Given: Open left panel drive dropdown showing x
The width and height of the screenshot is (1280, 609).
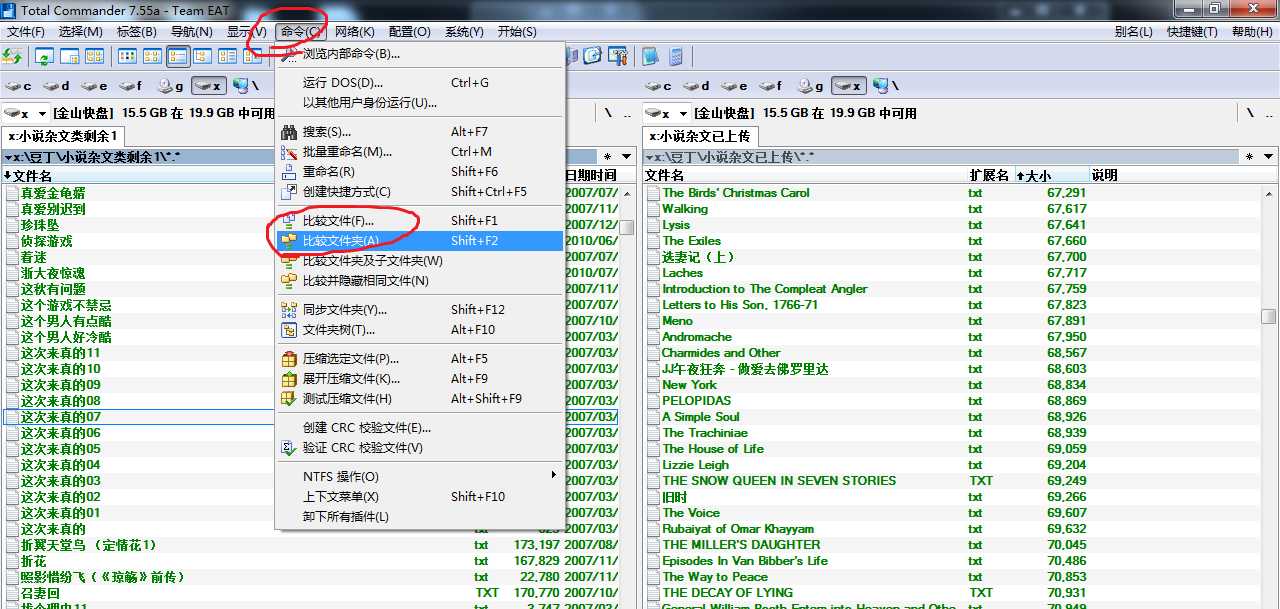Looking at the screenshot, I should [25, 113].
